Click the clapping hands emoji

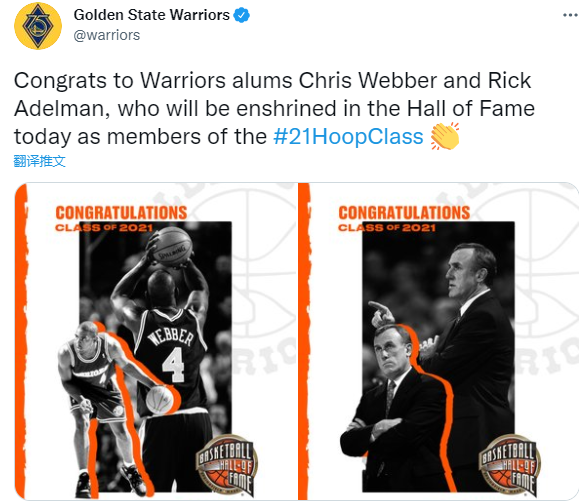[x=445, y=137]
